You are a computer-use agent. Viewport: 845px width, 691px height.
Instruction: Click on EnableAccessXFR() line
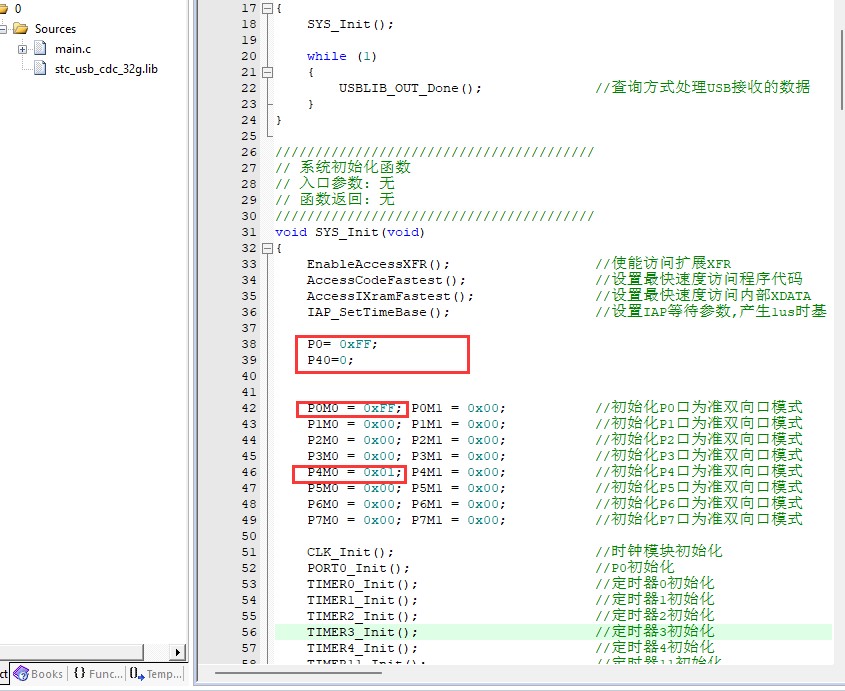coord(378,264)
